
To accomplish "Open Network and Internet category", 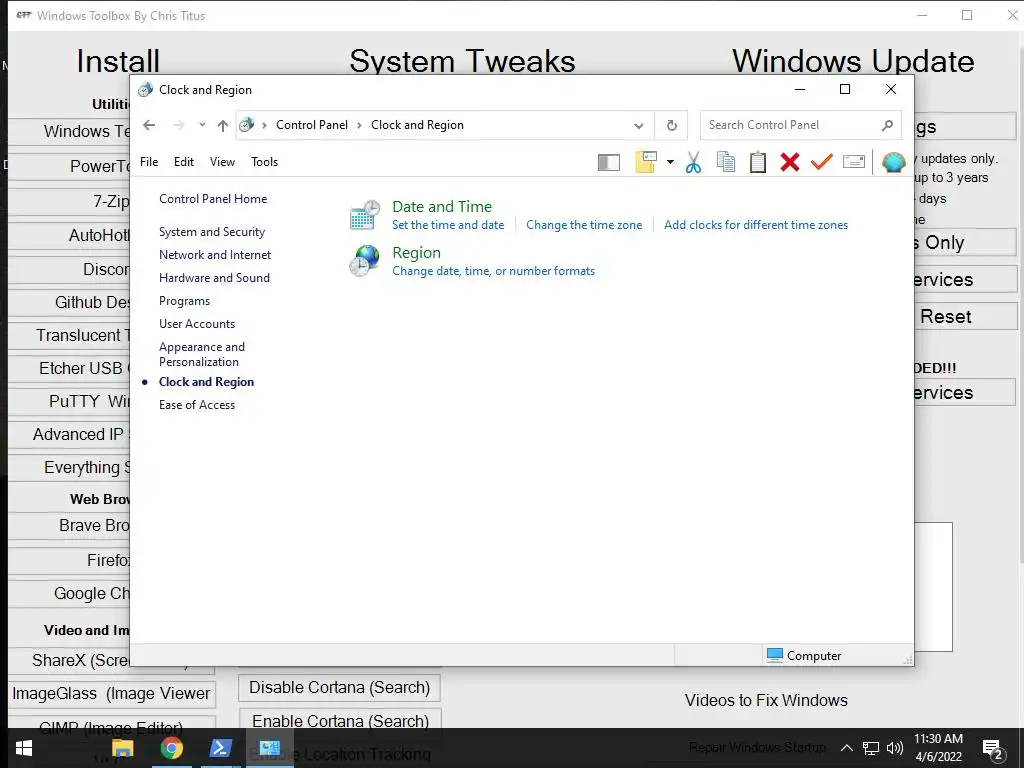I will tap(215, 255).
